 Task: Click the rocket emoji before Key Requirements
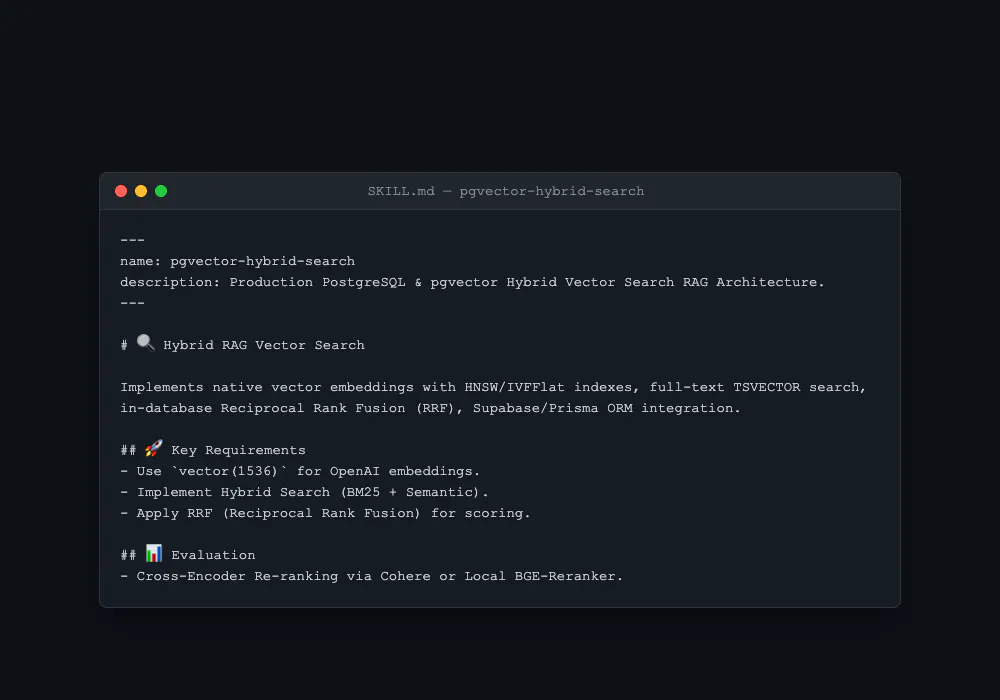point(154,448)
